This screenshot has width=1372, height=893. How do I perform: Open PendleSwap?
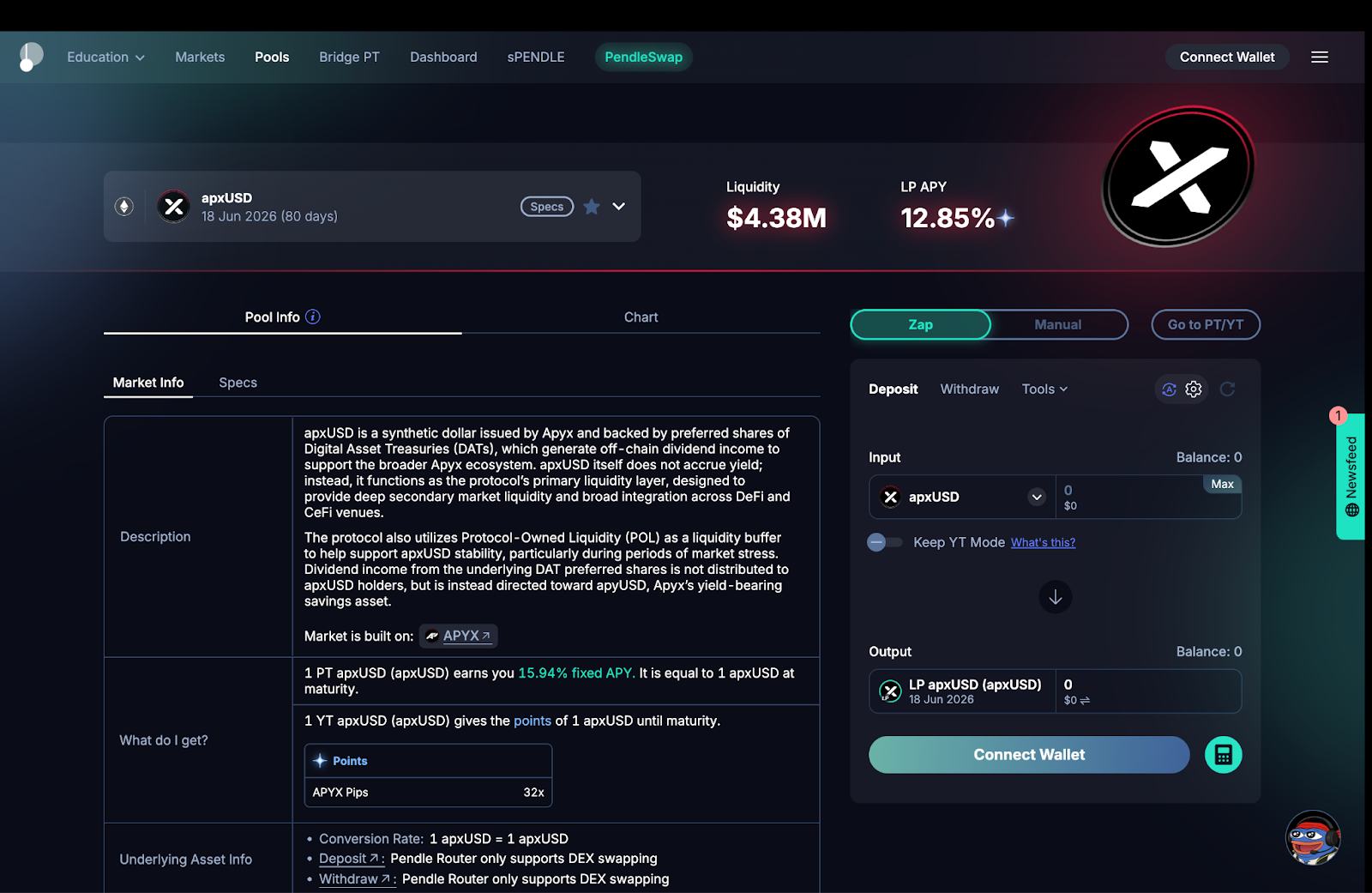[x=644, y=57]
